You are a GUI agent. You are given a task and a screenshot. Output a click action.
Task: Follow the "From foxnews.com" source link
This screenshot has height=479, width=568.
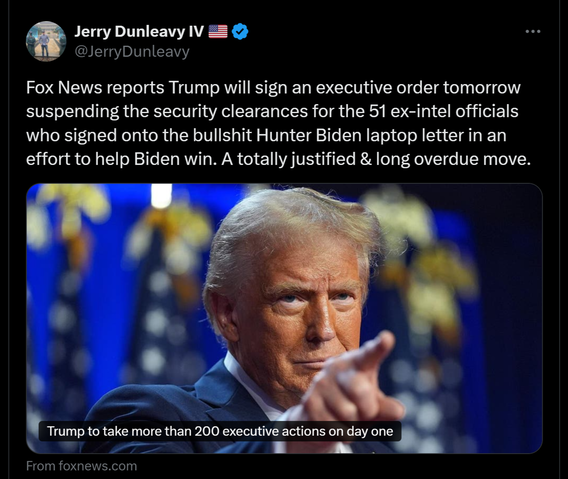click(x=82, y=466)
